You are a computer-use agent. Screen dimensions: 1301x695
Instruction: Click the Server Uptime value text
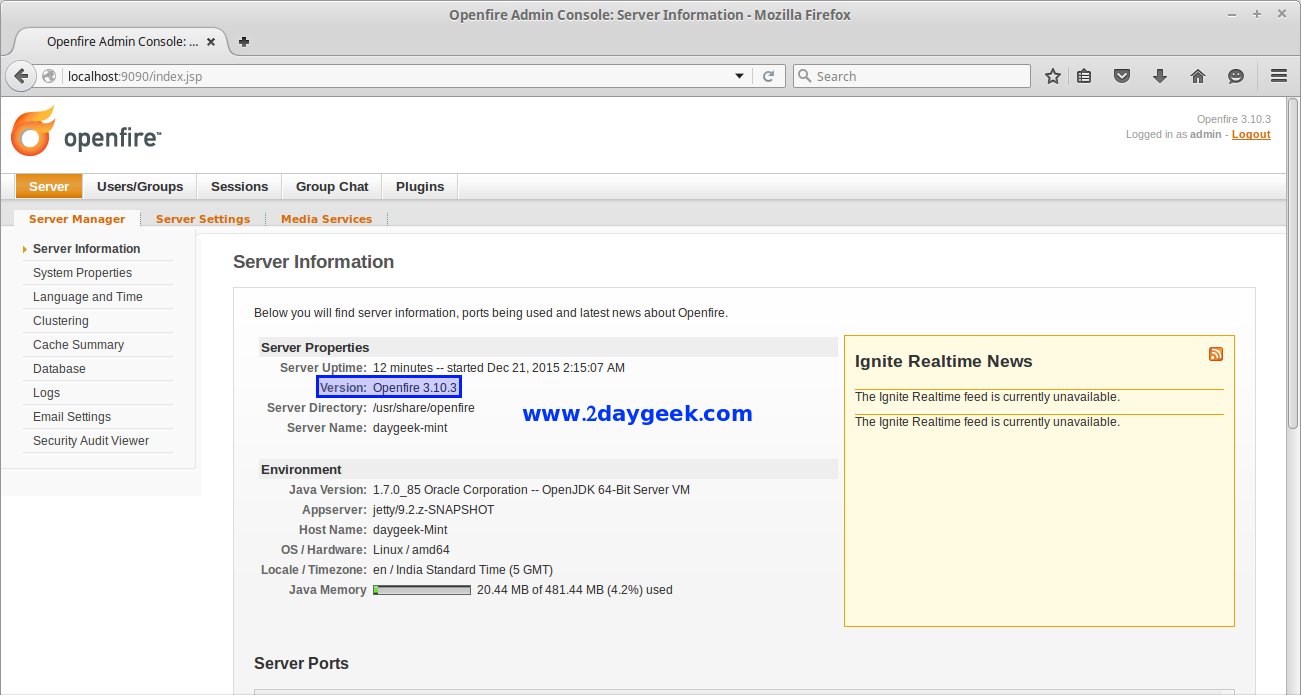pos(499,368)
